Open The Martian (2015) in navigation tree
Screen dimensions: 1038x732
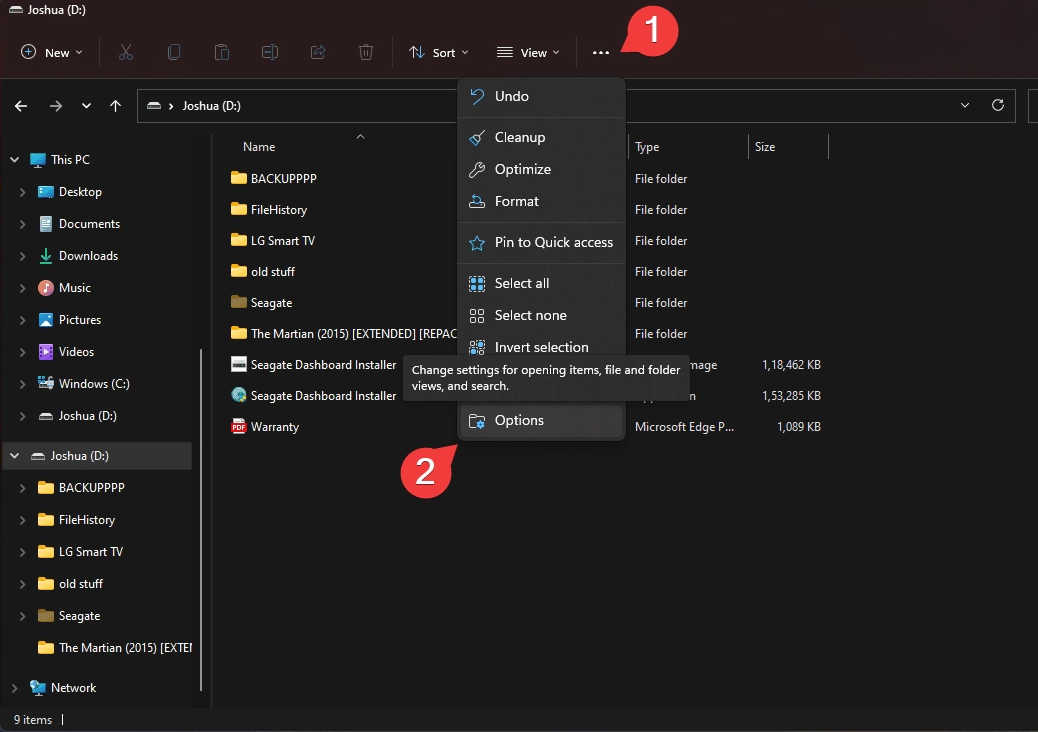(115, 648)
